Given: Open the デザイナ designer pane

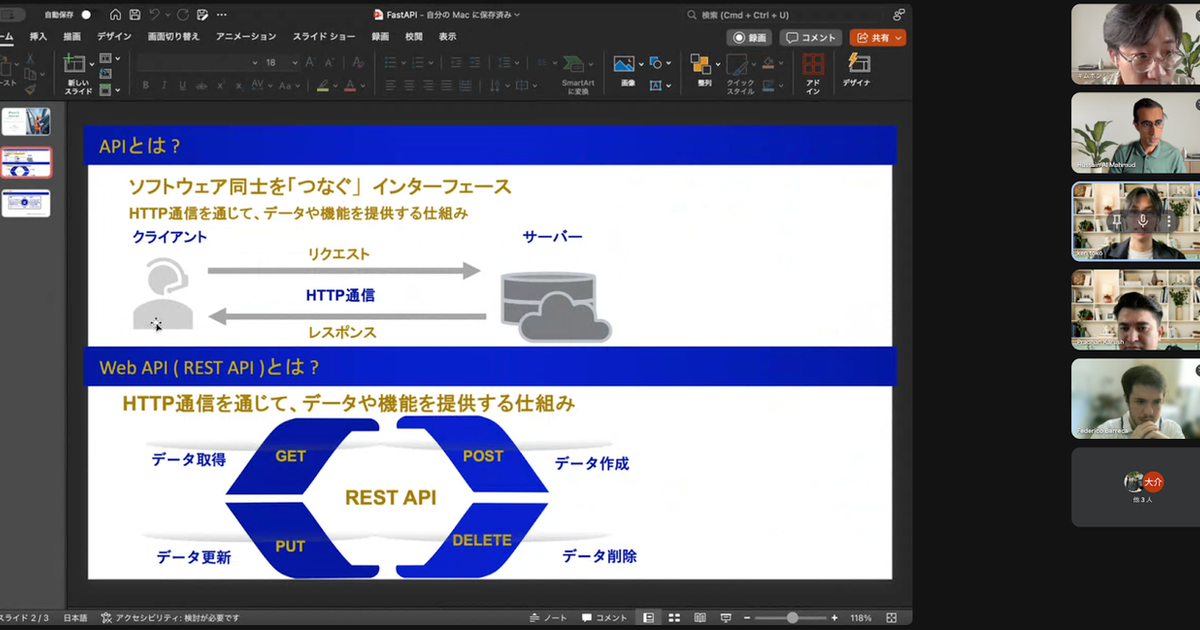Looking at the screenshot, I should (857, 70).
